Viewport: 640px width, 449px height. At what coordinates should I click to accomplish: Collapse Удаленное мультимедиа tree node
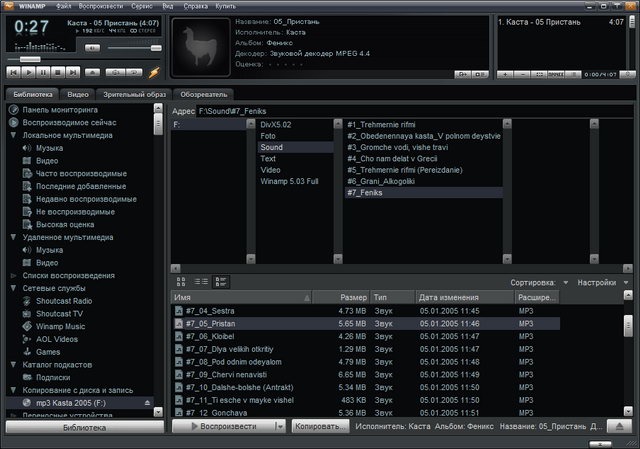point(13,237)
